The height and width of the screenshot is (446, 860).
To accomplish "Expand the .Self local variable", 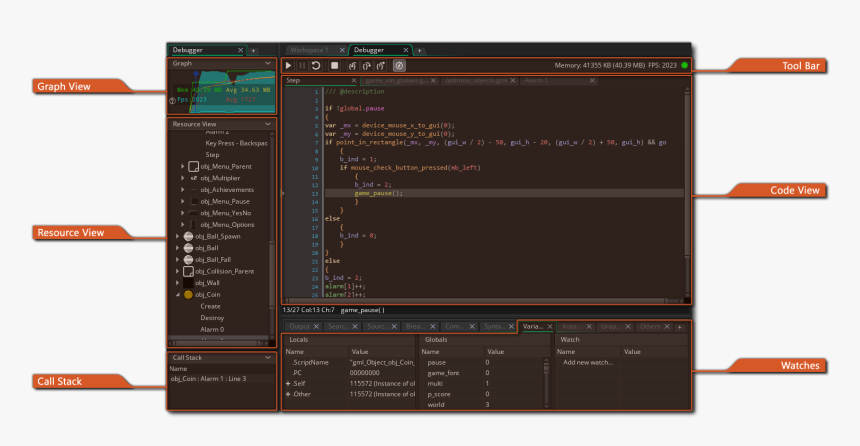I will [288, 383].
